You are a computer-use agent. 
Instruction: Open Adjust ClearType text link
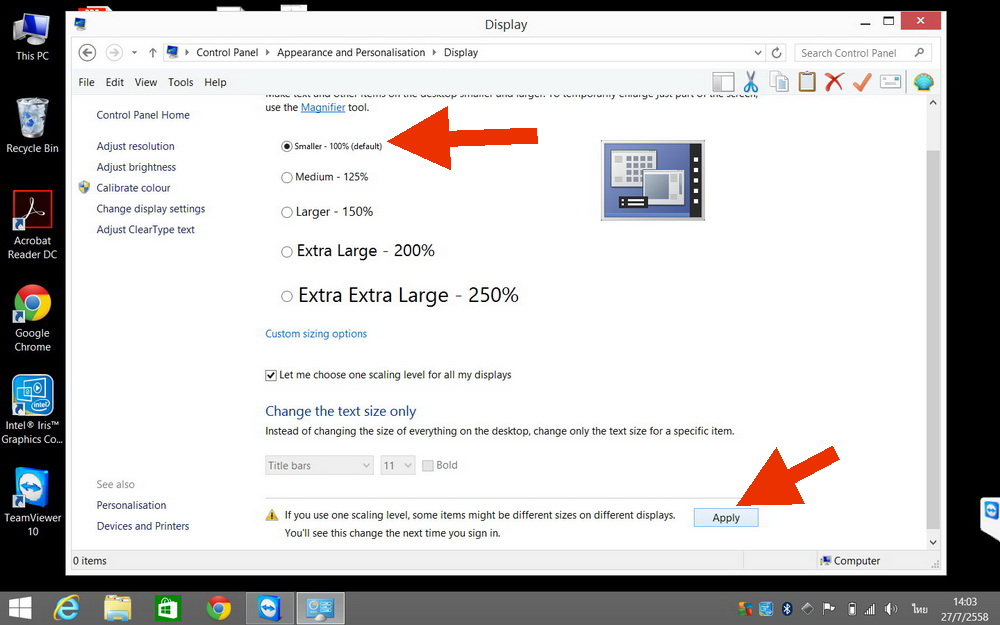click(145, 230)
